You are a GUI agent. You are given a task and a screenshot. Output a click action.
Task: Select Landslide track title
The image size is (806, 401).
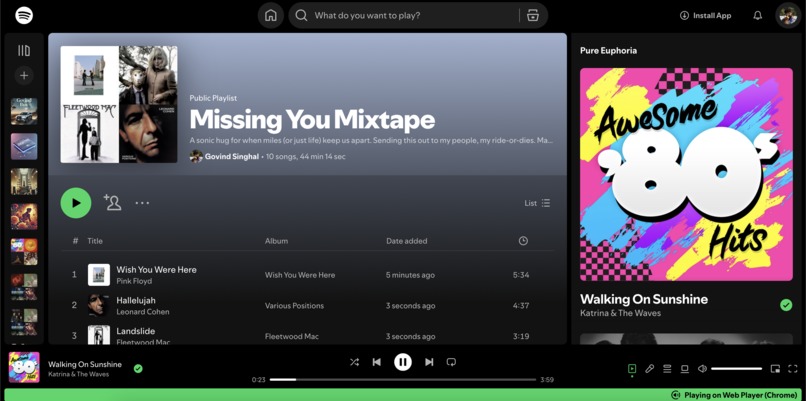(136, 331)
